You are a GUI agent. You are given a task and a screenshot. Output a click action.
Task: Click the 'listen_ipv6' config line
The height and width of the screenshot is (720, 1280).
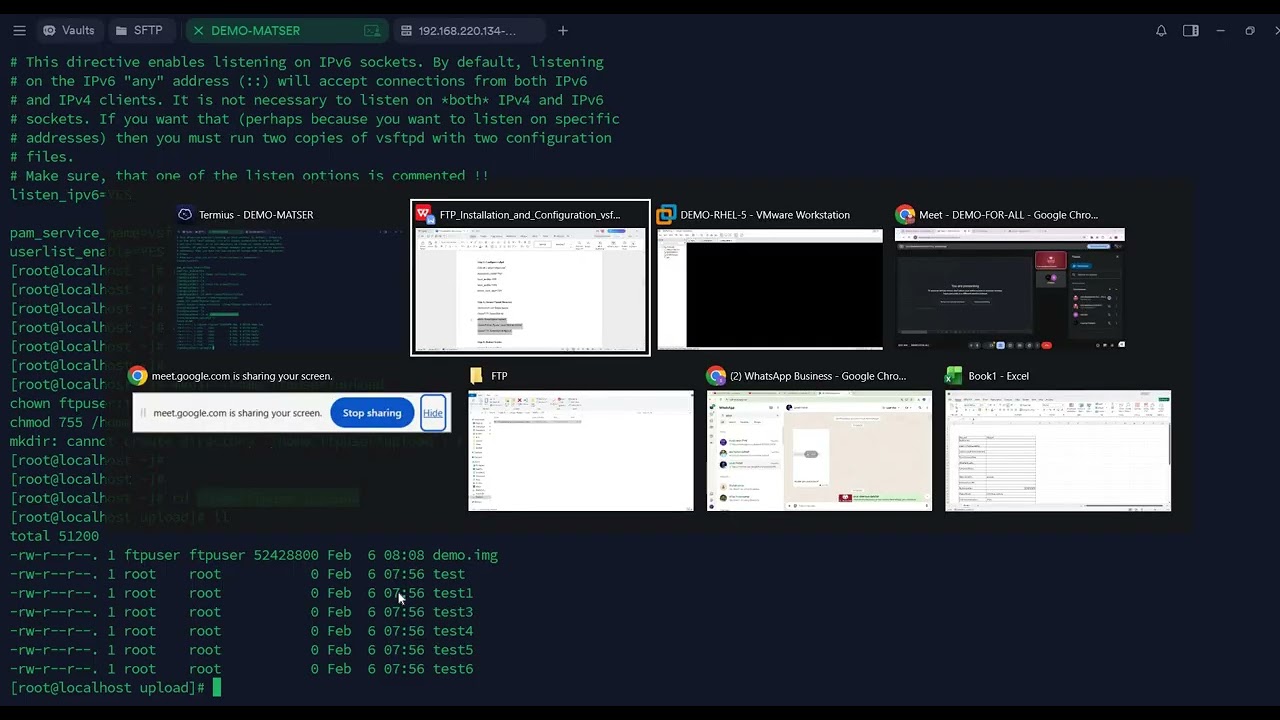tap(72, 195)
